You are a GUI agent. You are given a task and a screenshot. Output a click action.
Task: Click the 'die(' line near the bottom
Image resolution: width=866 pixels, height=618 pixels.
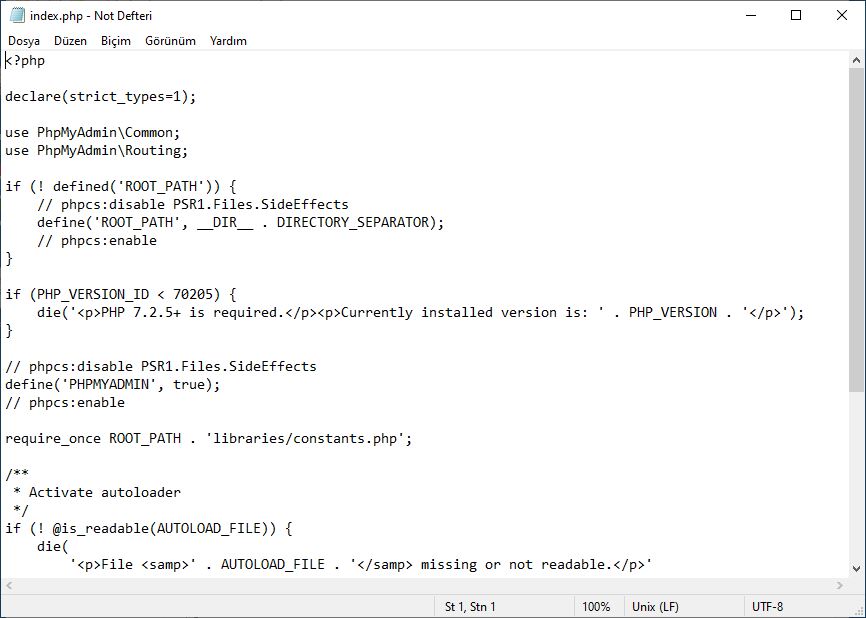52,546
